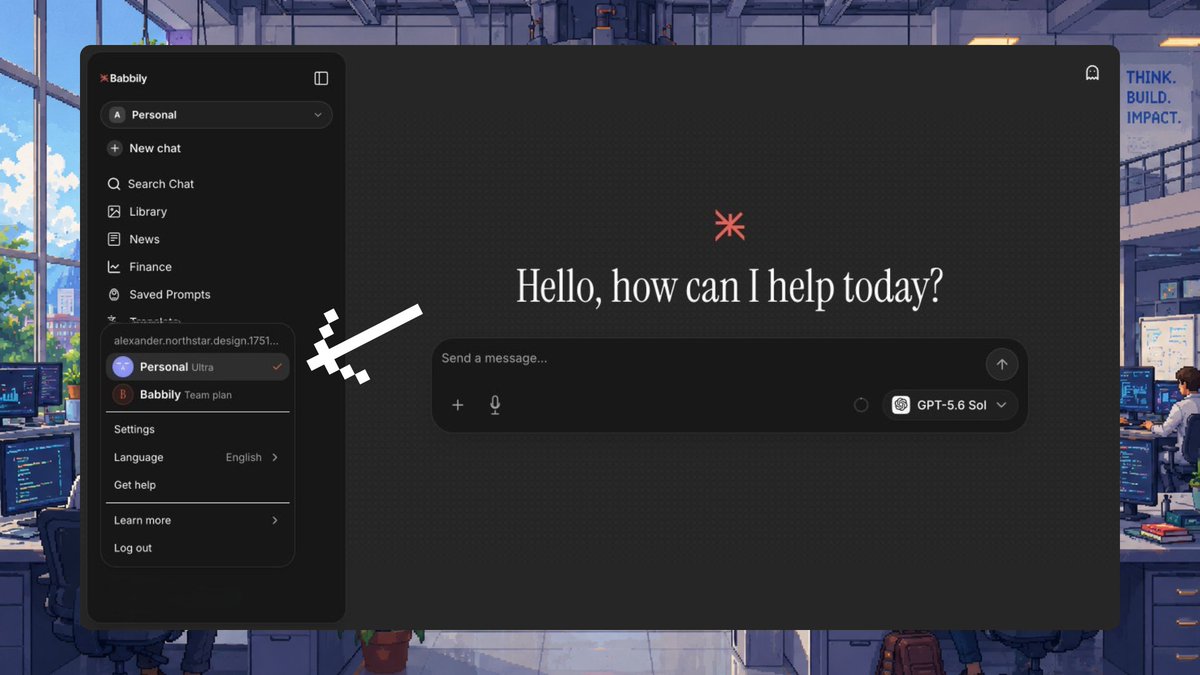Go to the News section

coord(133,239)
